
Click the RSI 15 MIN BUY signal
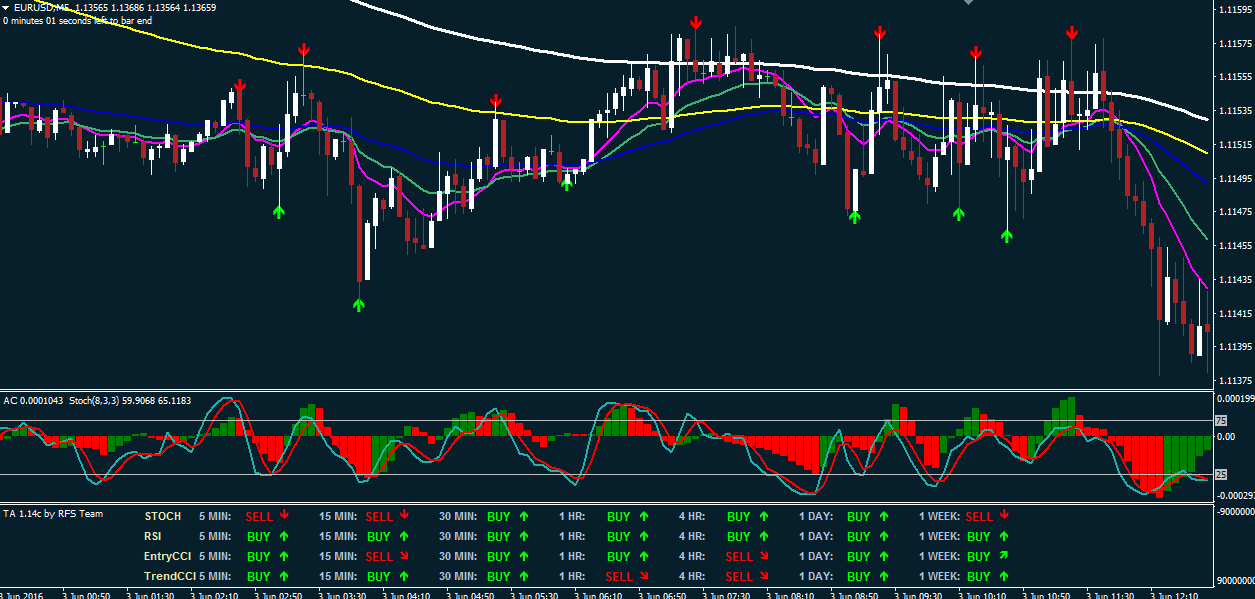click(379, 537)
